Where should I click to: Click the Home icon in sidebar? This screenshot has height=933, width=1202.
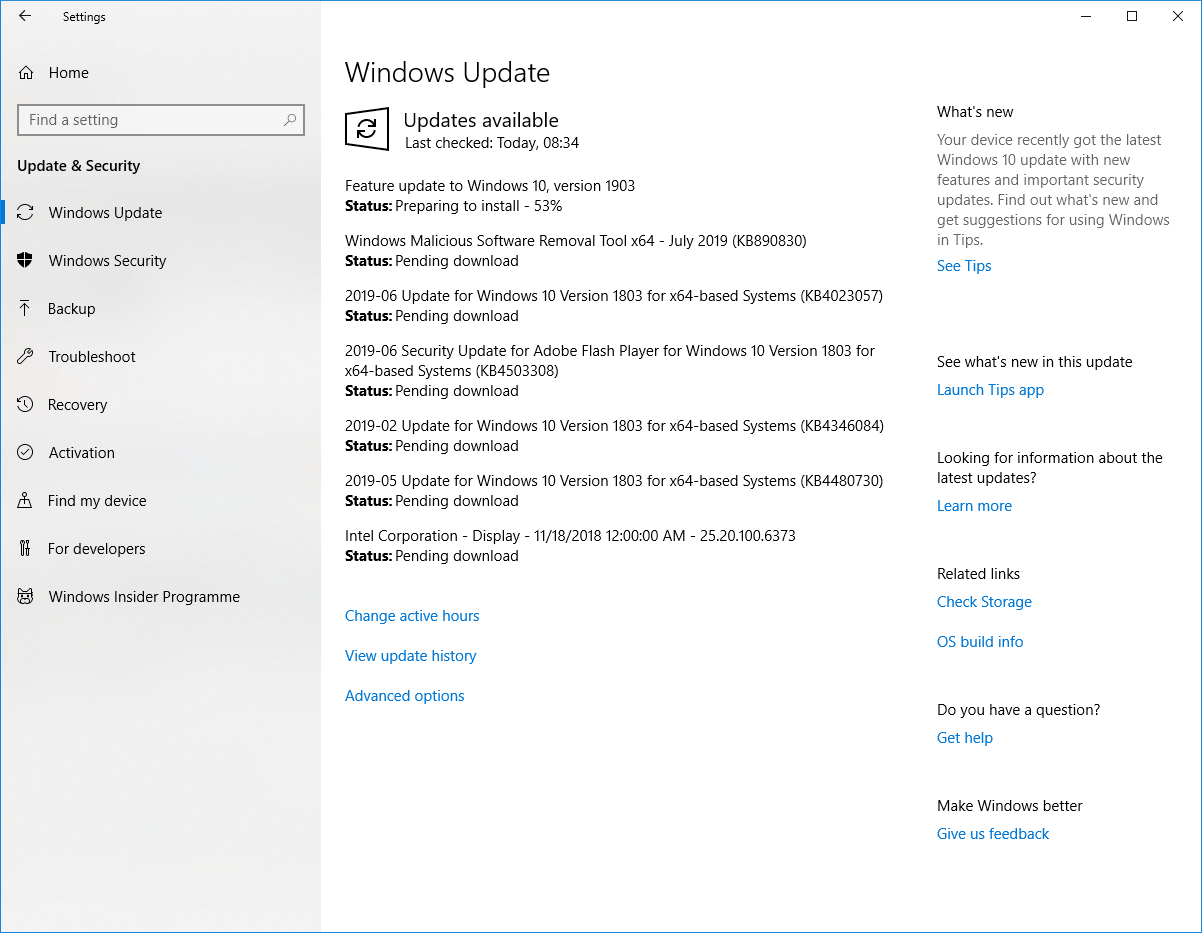coord(27,72)
